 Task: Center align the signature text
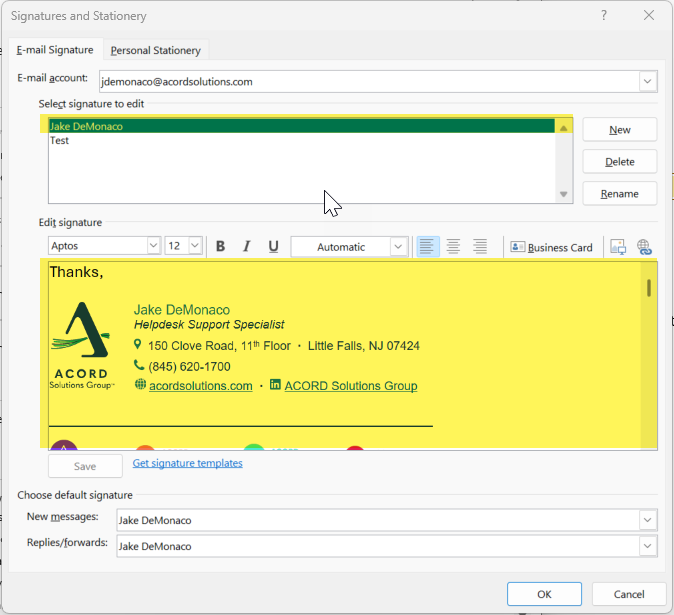[454, 247]
